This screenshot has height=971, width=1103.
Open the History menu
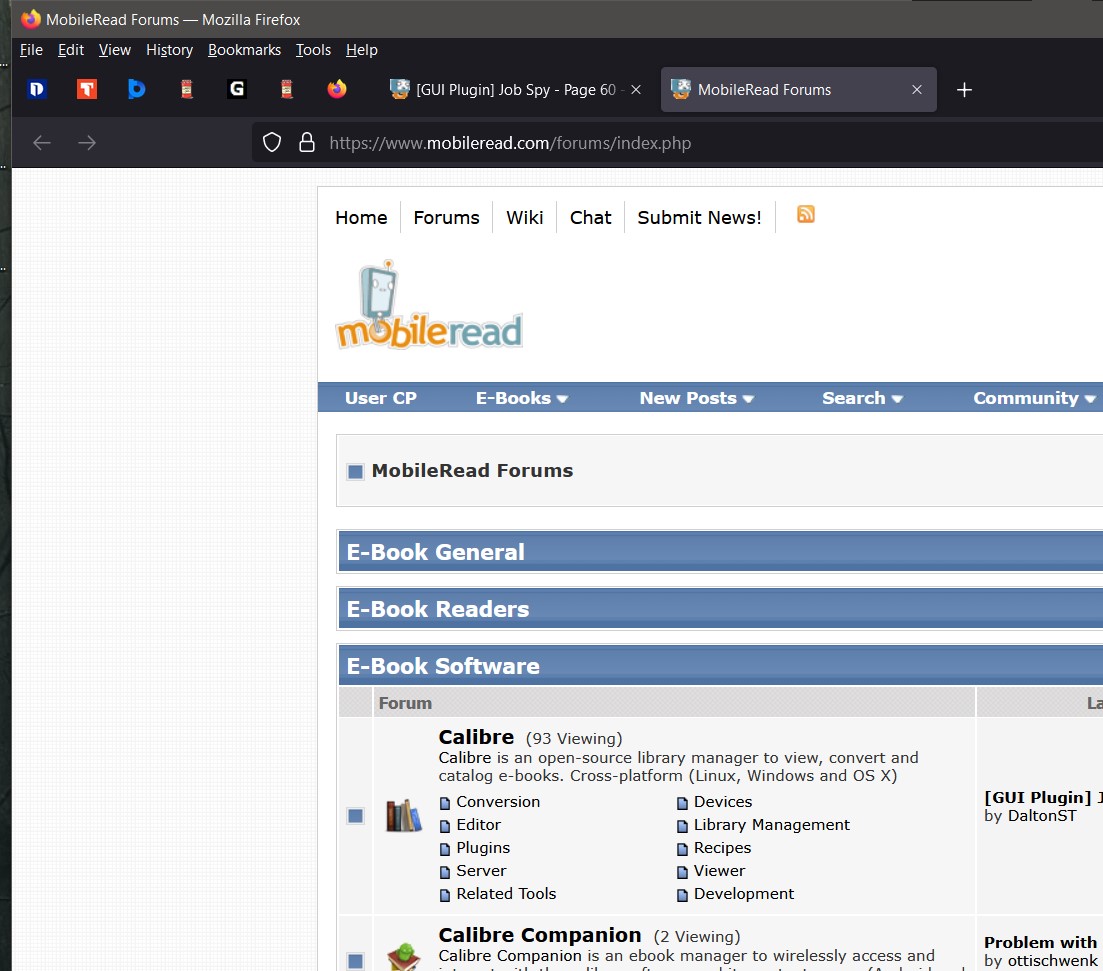tap(170, 50)
